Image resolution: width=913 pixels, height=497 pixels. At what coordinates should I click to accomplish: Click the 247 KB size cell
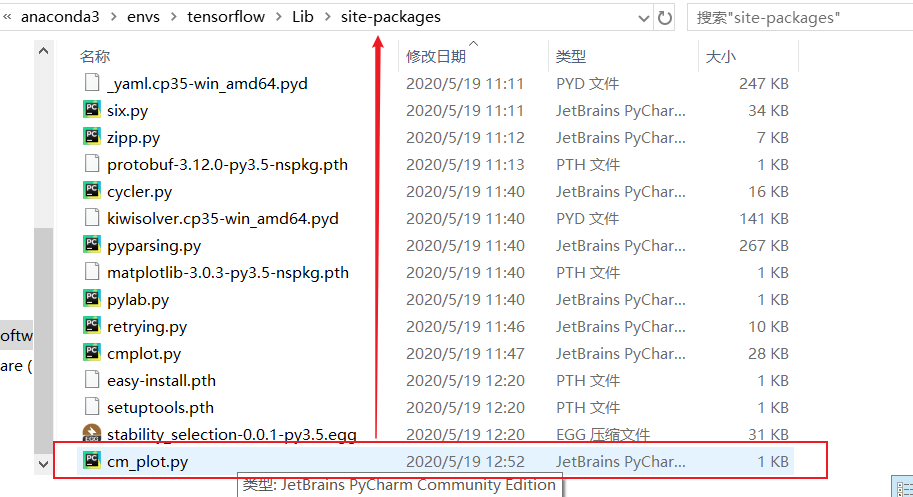tap(763, 84)
